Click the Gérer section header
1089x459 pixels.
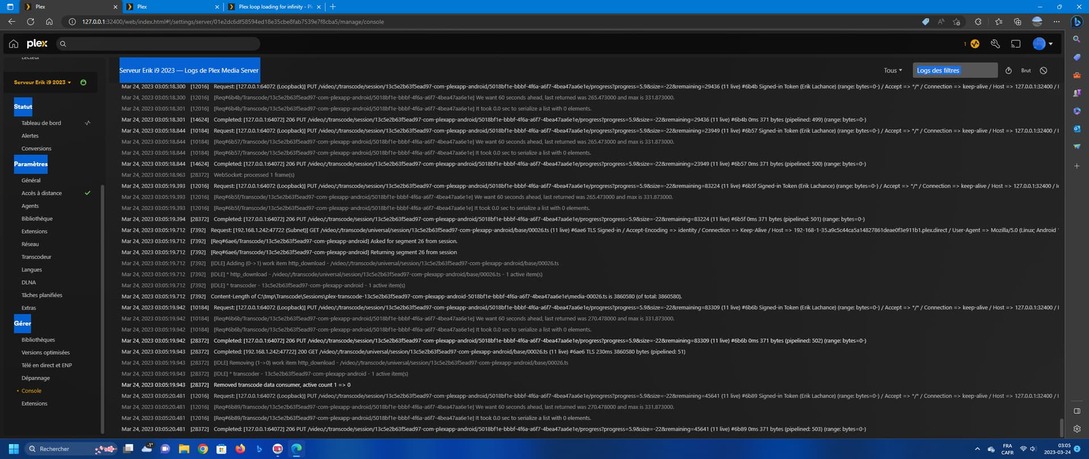pos(22,324)
